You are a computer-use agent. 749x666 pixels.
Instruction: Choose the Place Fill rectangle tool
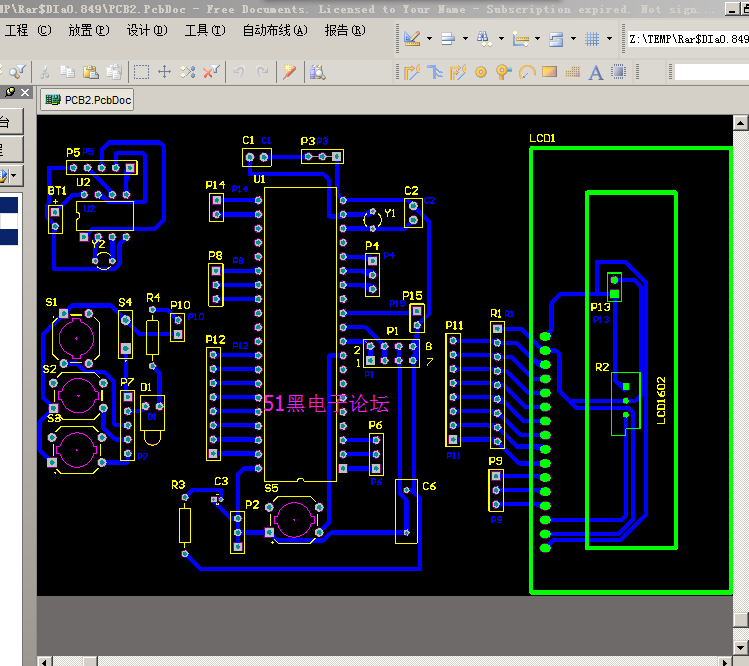pos(549,72)
